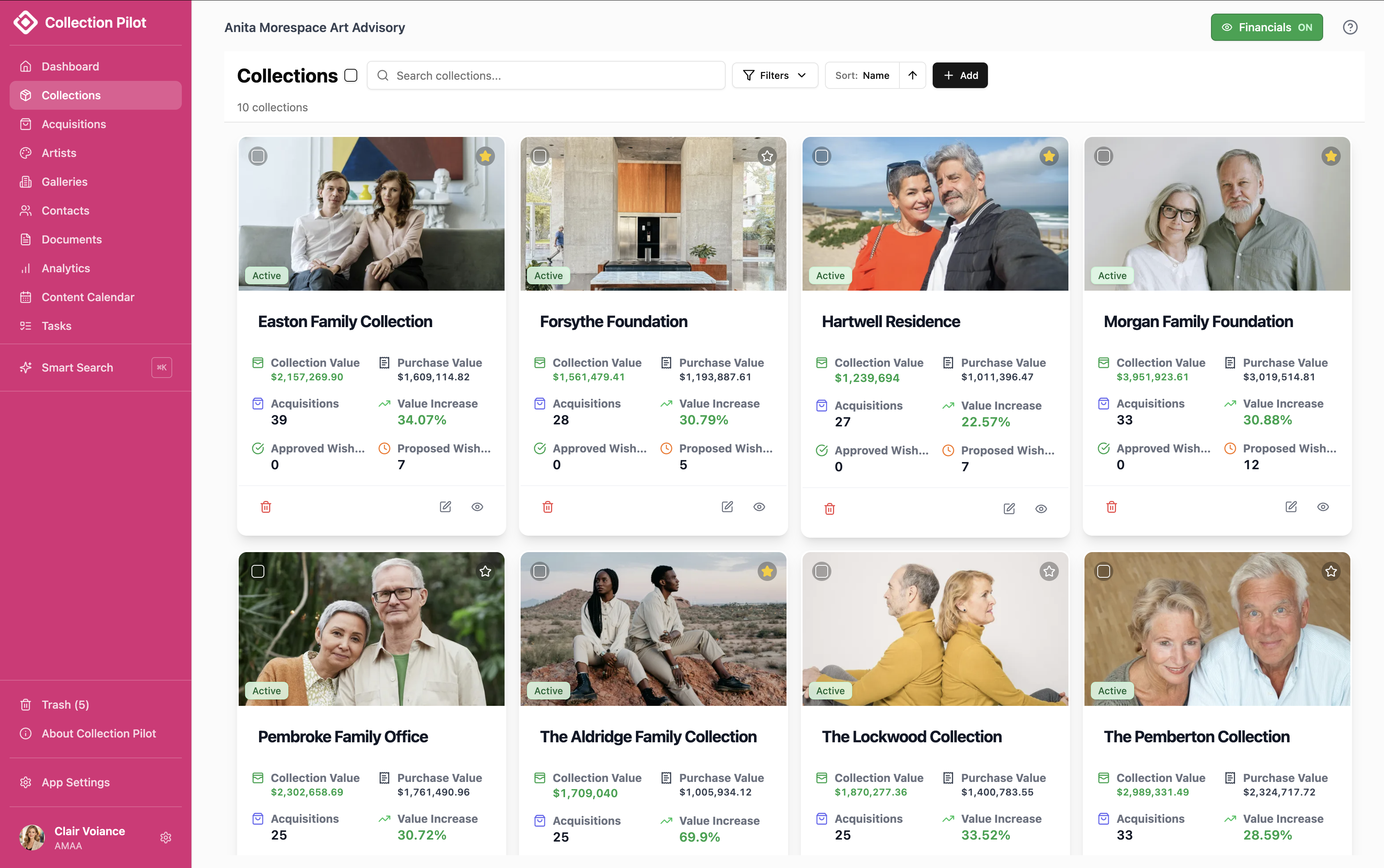The height and width of the screenshot is (868, 1384).
Task: Turn off the Financials ON toggle
Action: [1267, 28]
